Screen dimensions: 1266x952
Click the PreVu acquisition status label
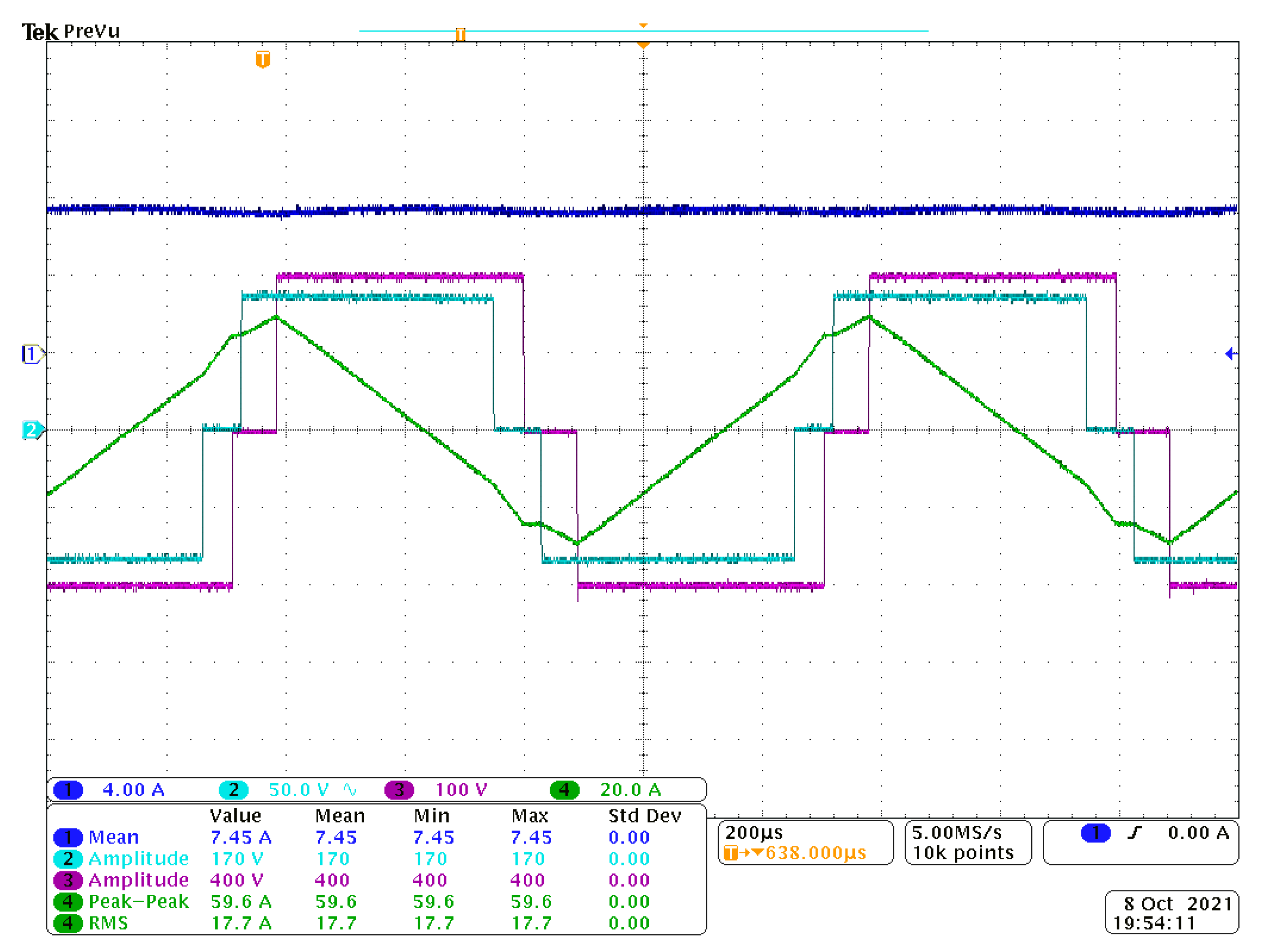(91, 31)
